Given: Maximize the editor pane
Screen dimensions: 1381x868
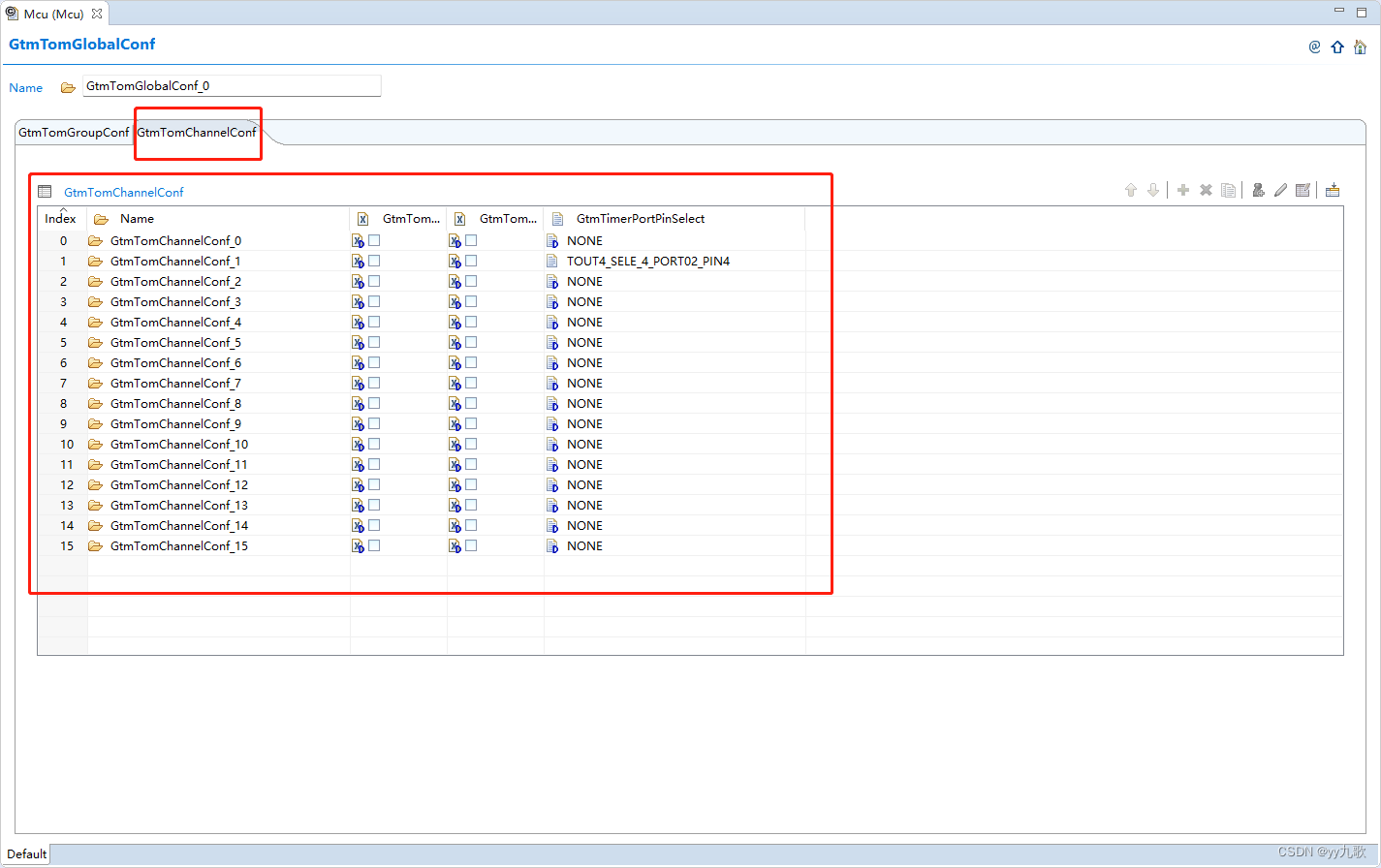Looking at the screenshot, I should (1362, 11).
